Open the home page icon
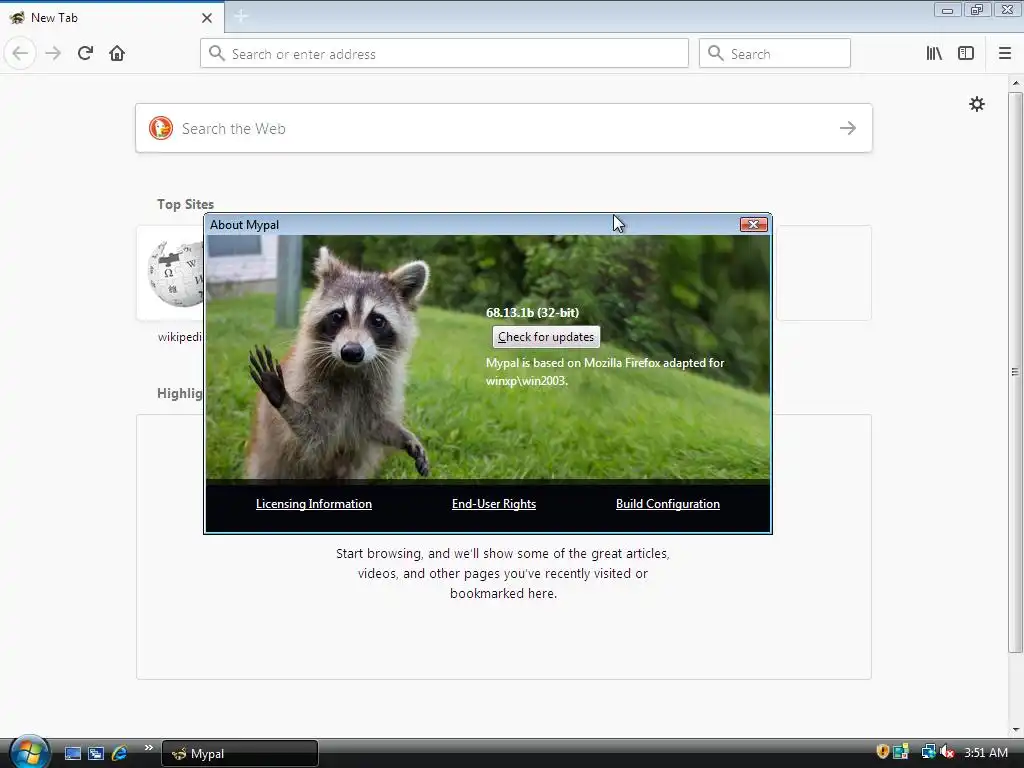The image size is (1024, 768). [x=117, y=53]
